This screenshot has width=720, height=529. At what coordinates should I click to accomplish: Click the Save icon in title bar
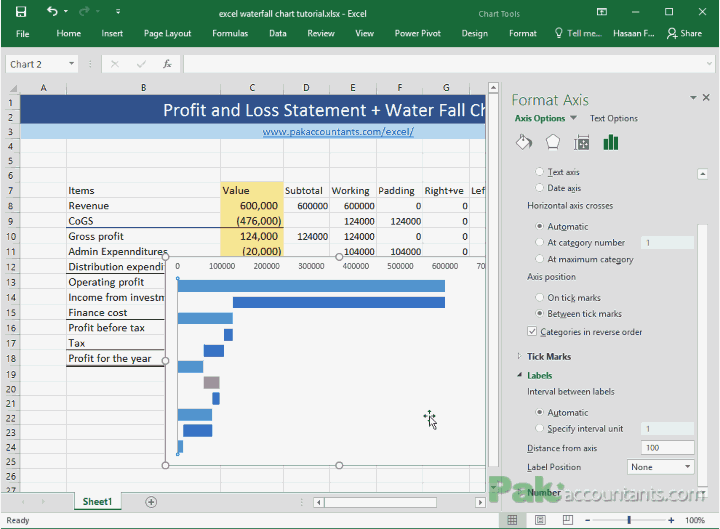[21, 12]
